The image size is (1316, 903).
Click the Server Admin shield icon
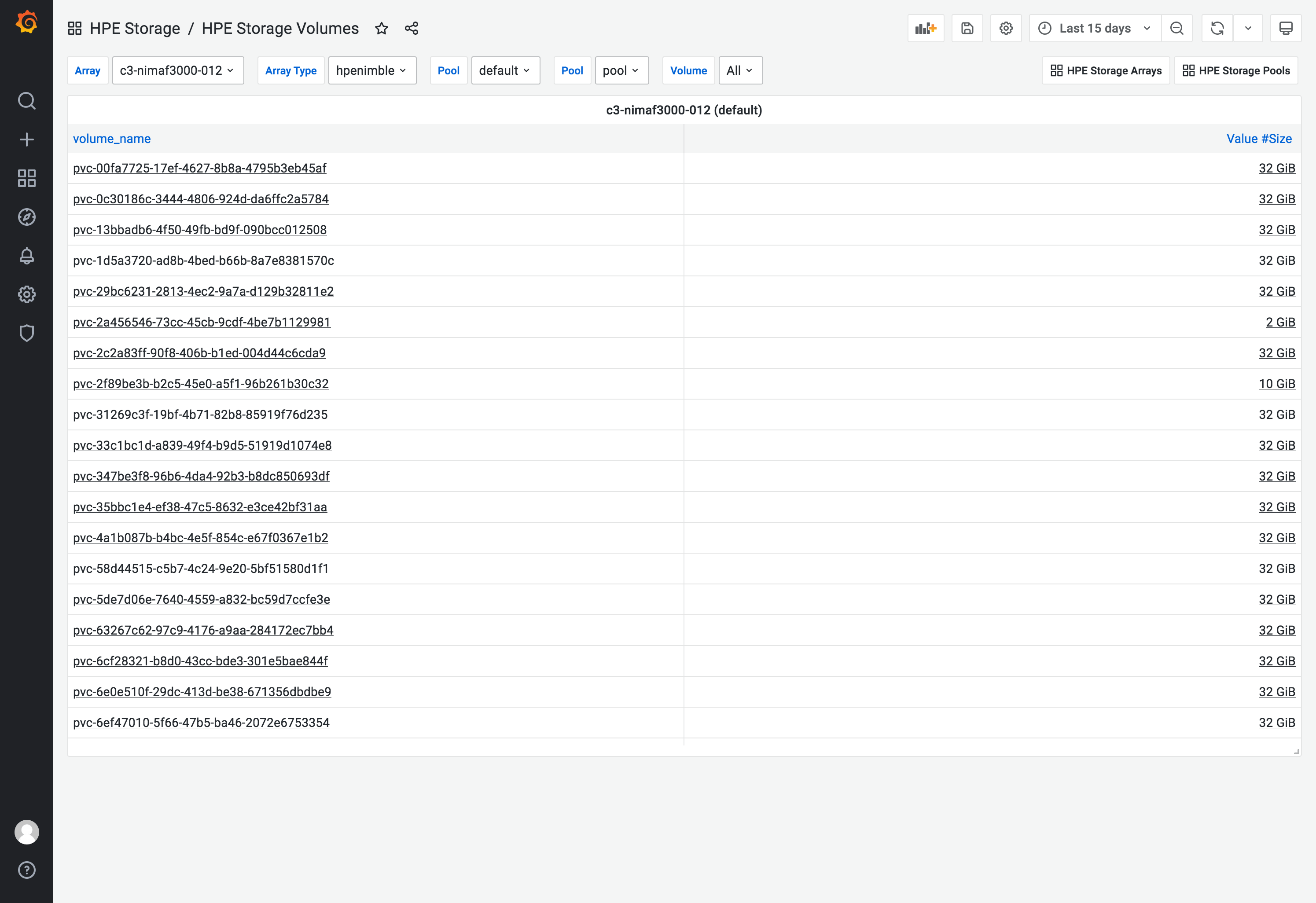tap(26, 333)
